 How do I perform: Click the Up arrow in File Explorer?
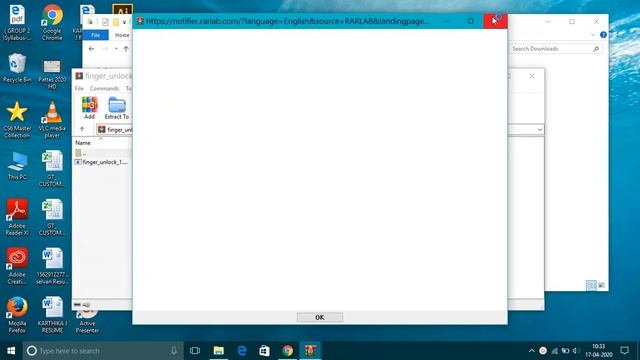click(x=126, y=49)
